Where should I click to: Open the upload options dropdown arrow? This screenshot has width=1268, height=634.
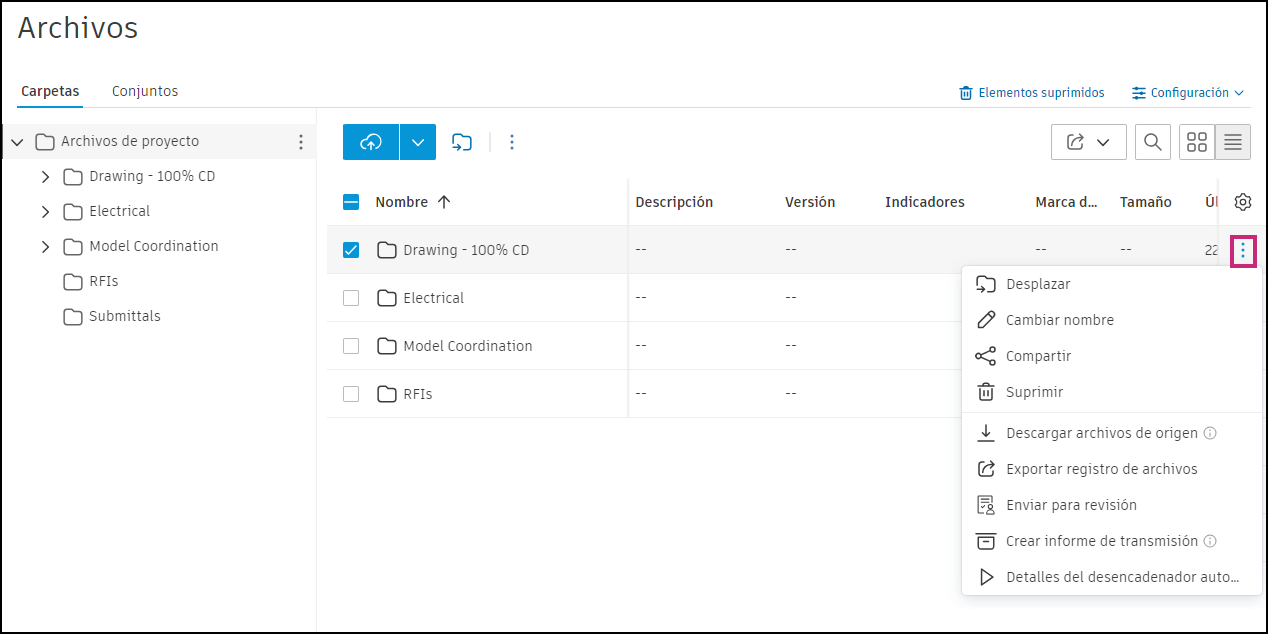(418, 142)
